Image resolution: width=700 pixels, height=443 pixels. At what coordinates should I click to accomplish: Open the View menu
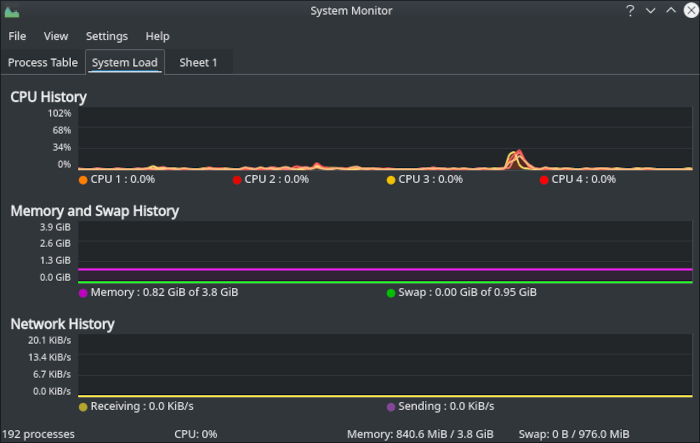click(x=56, y=36)
